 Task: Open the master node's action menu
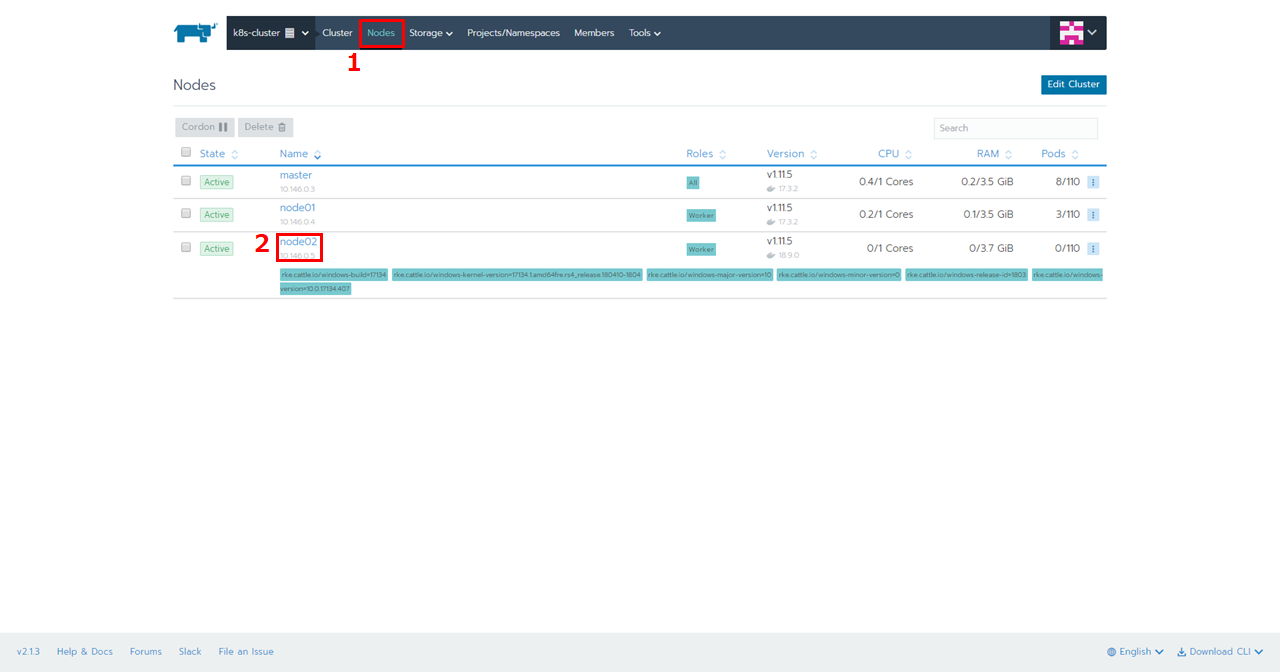coord(1093,182)
